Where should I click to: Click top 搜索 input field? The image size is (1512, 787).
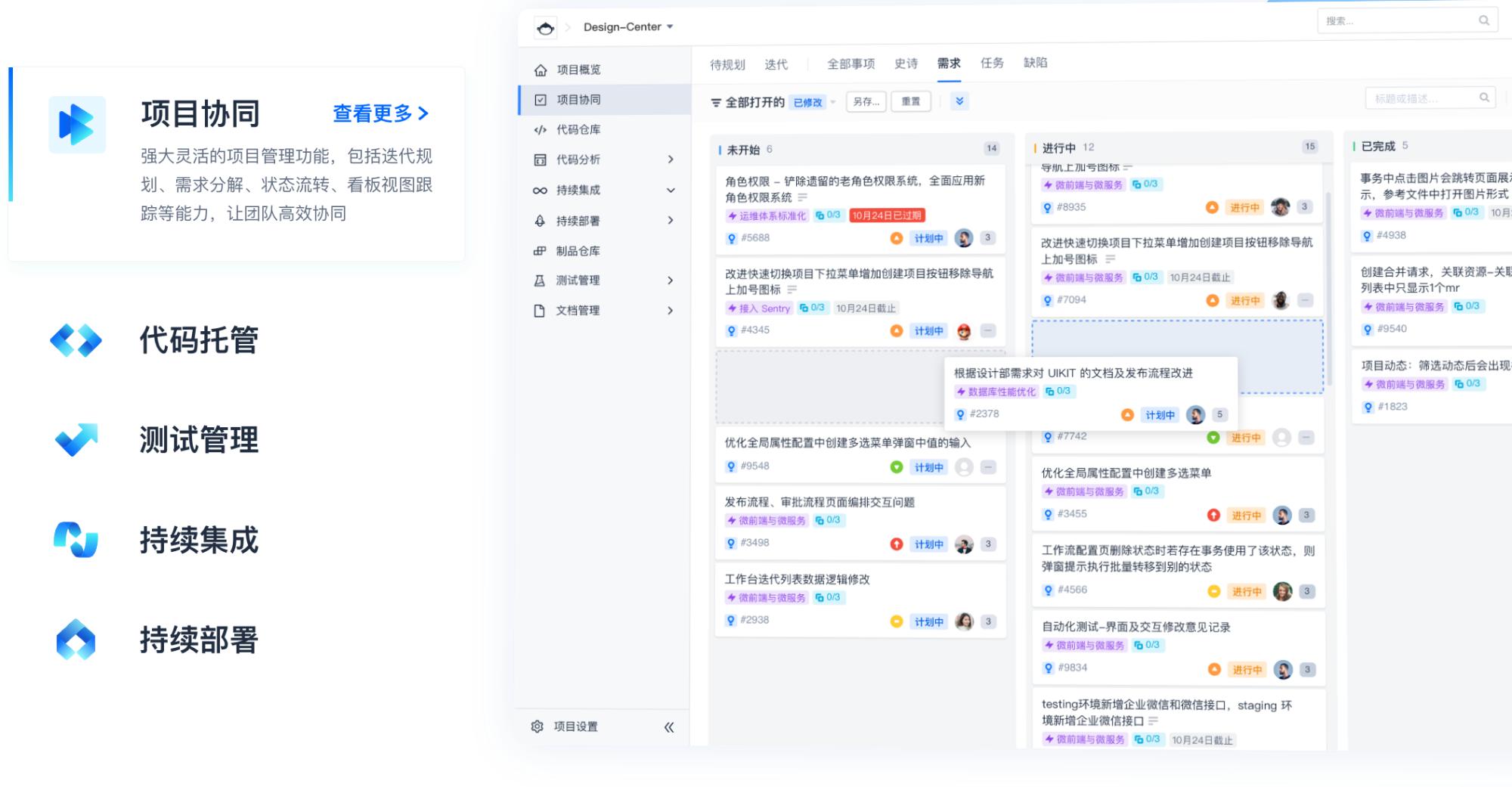pos(1406,21)
